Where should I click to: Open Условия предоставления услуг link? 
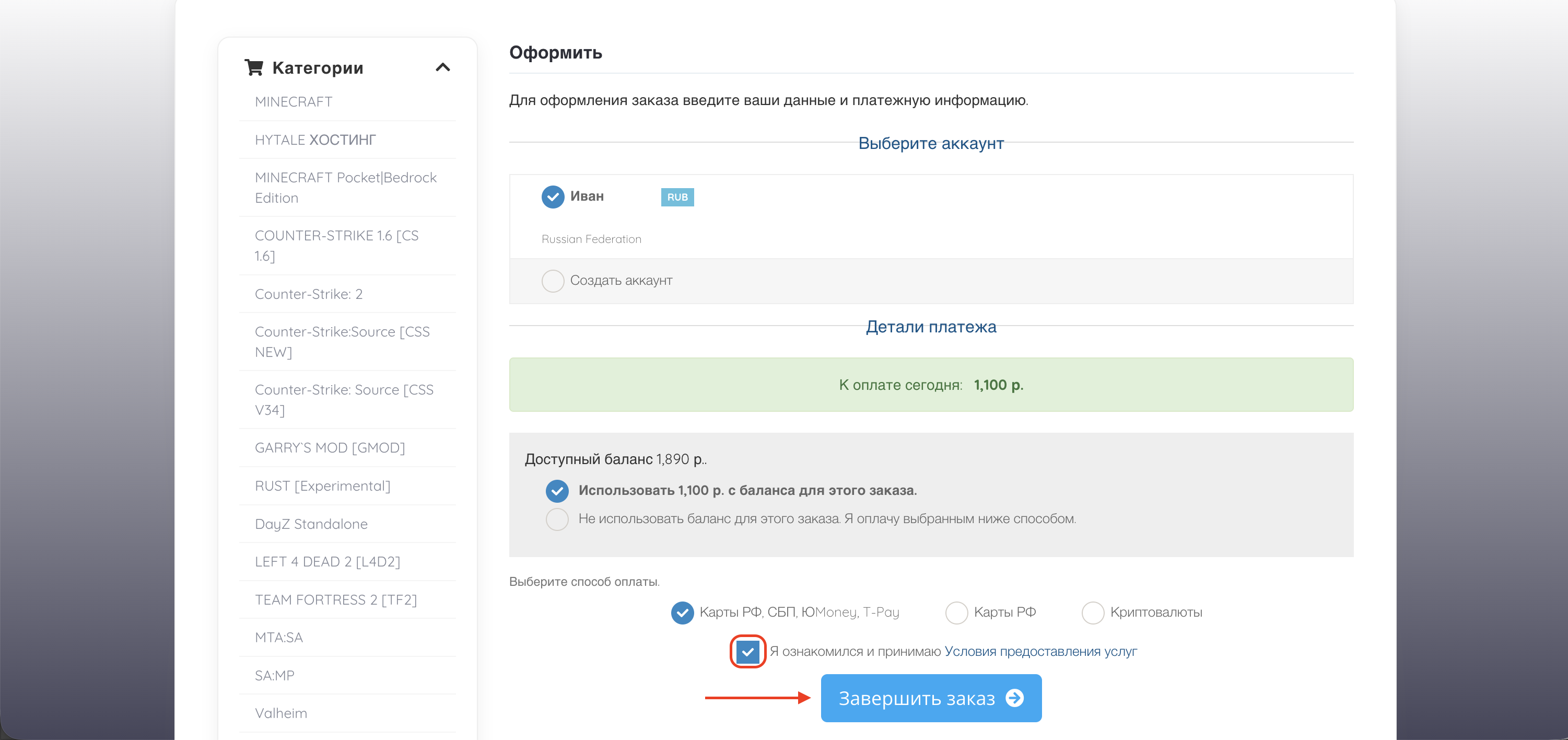click(1040, 651)
